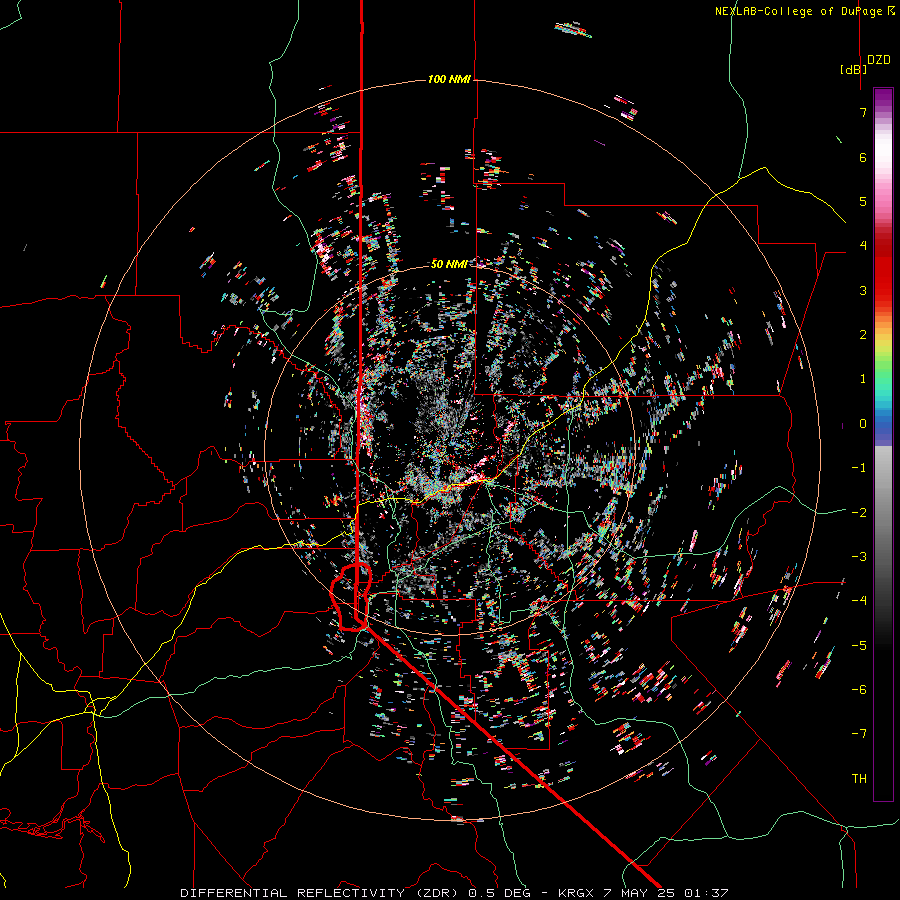Click the [dB] unit label
The width and height of the screenshot is (900, 900).
click(x=854, y=69)
